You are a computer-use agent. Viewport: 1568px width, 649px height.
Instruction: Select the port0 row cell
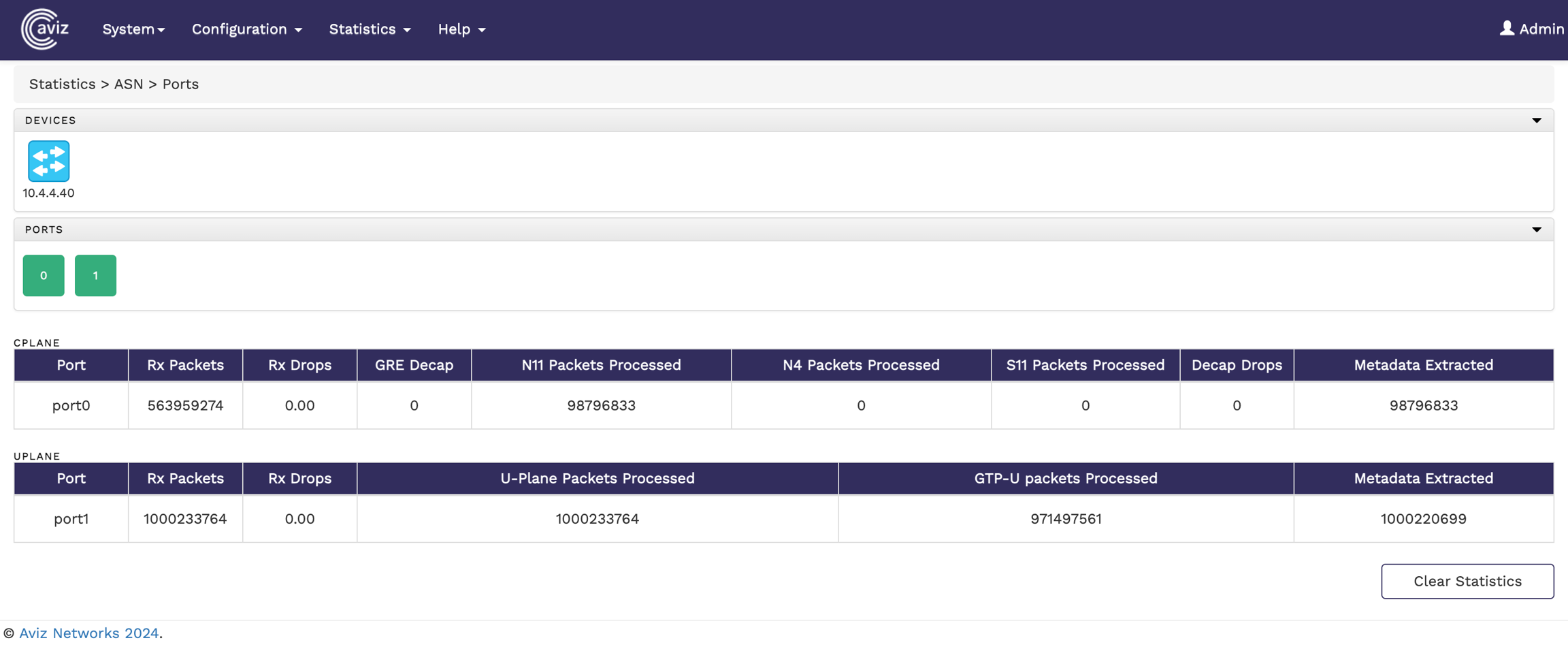pyautogui.click(x=71, y=406)
